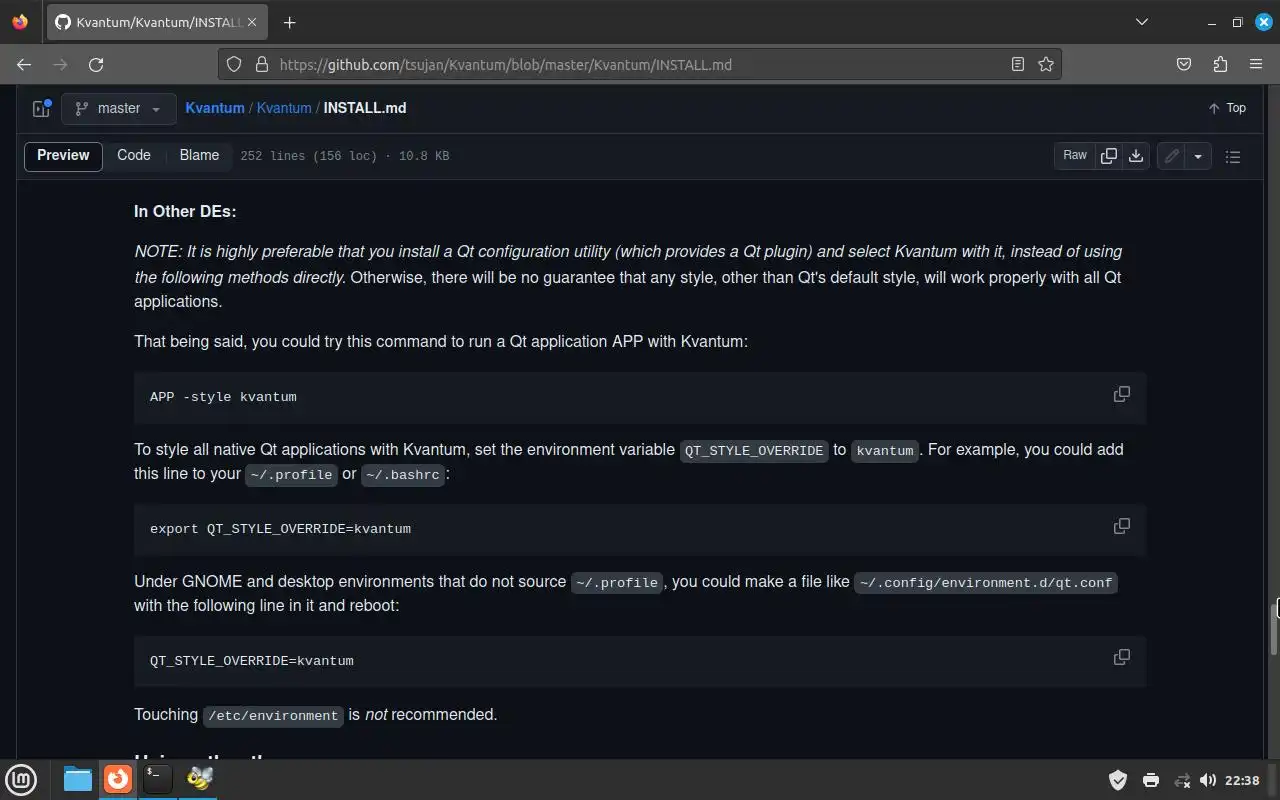Screen dimensions: 1280x800
Task: Open the Kvantum repository root breadcrumb
Action: [x=215, y=108]
